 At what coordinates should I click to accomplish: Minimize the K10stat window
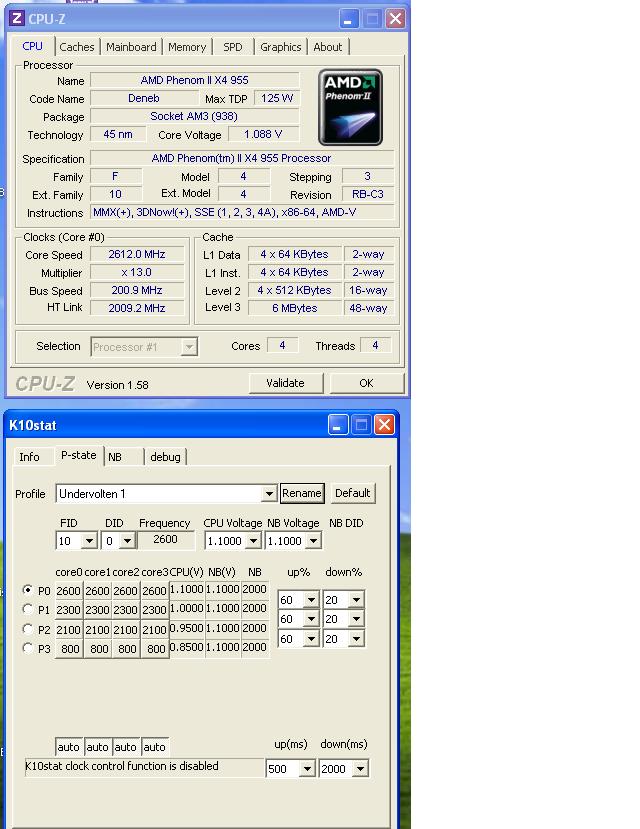338,425
